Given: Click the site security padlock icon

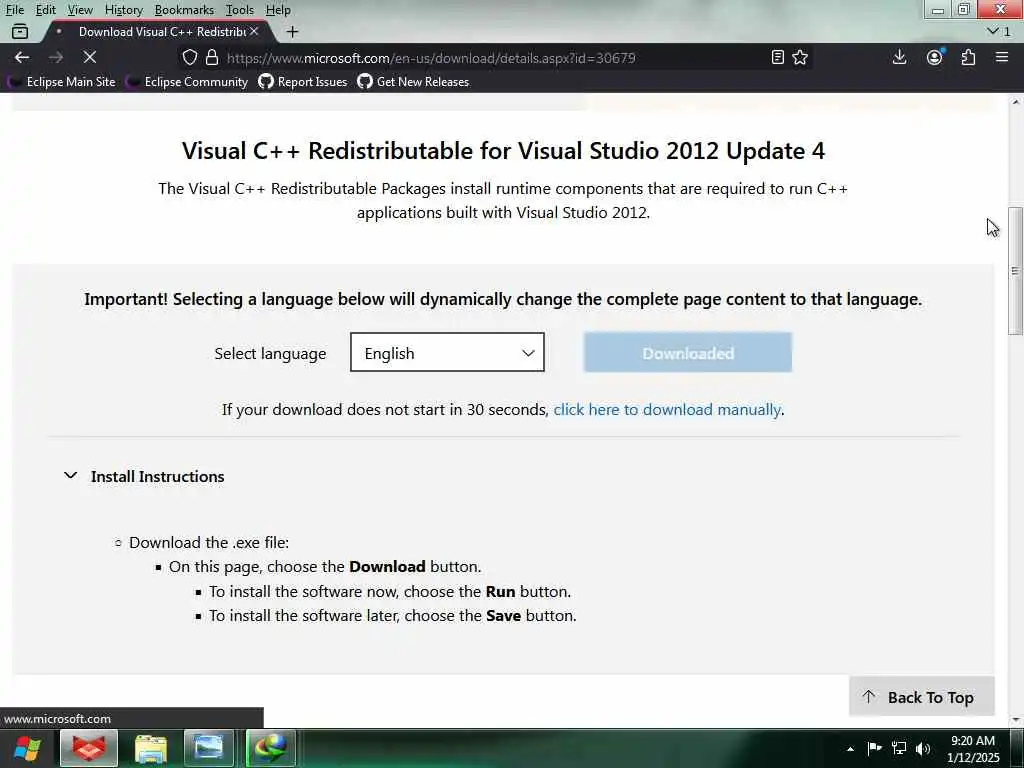Looking at the screenshot, I should coord(212,57).
